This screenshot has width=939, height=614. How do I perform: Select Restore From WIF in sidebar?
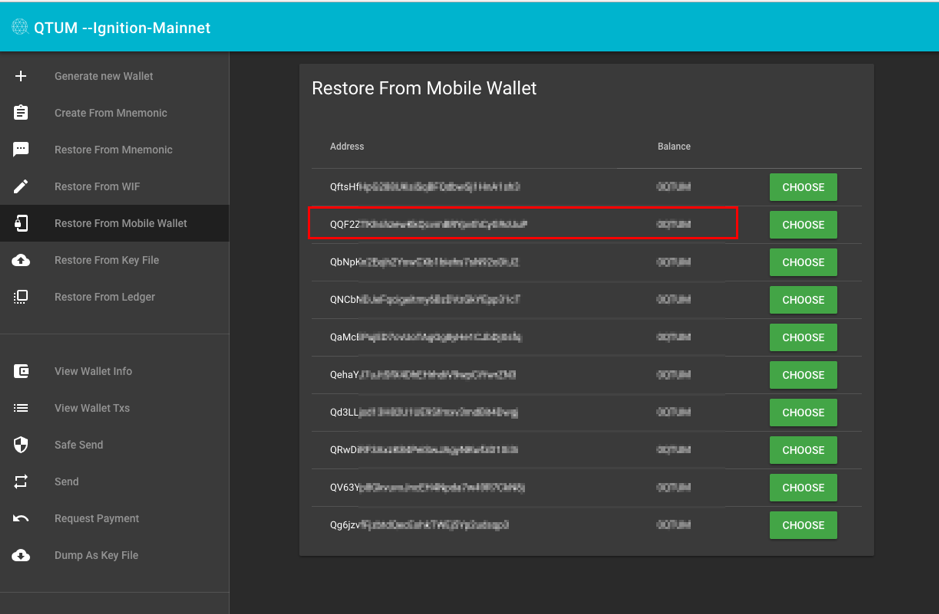[x=97, y=186]
